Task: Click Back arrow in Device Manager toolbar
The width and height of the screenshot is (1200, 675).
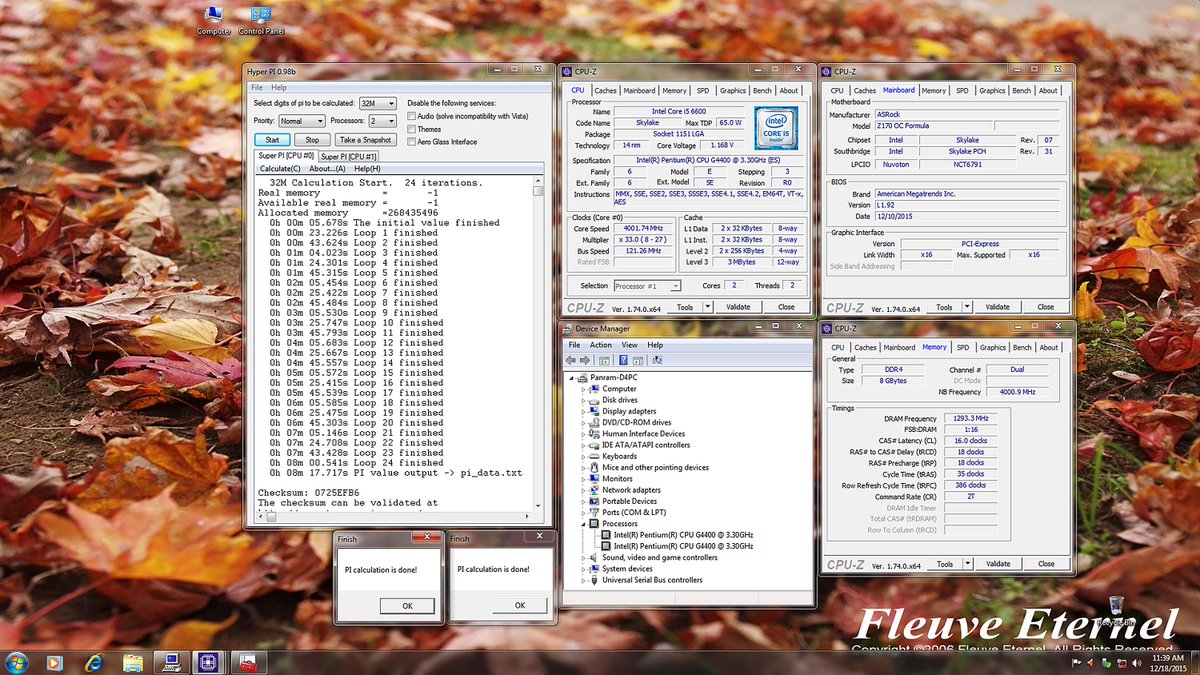Action: coord(571,360)
